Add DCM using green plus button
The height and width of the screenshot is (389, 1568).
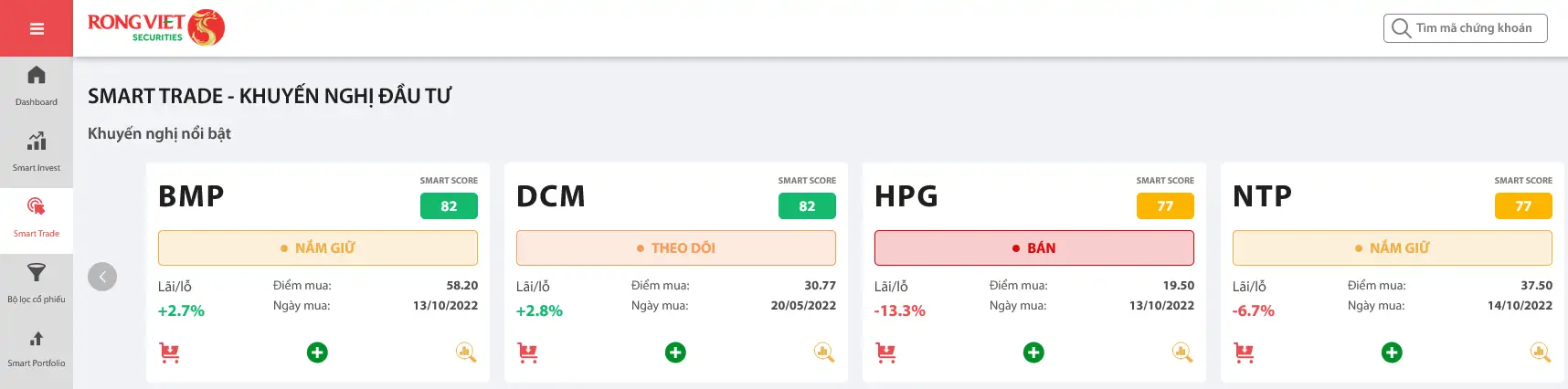click(x=675, y=352)
